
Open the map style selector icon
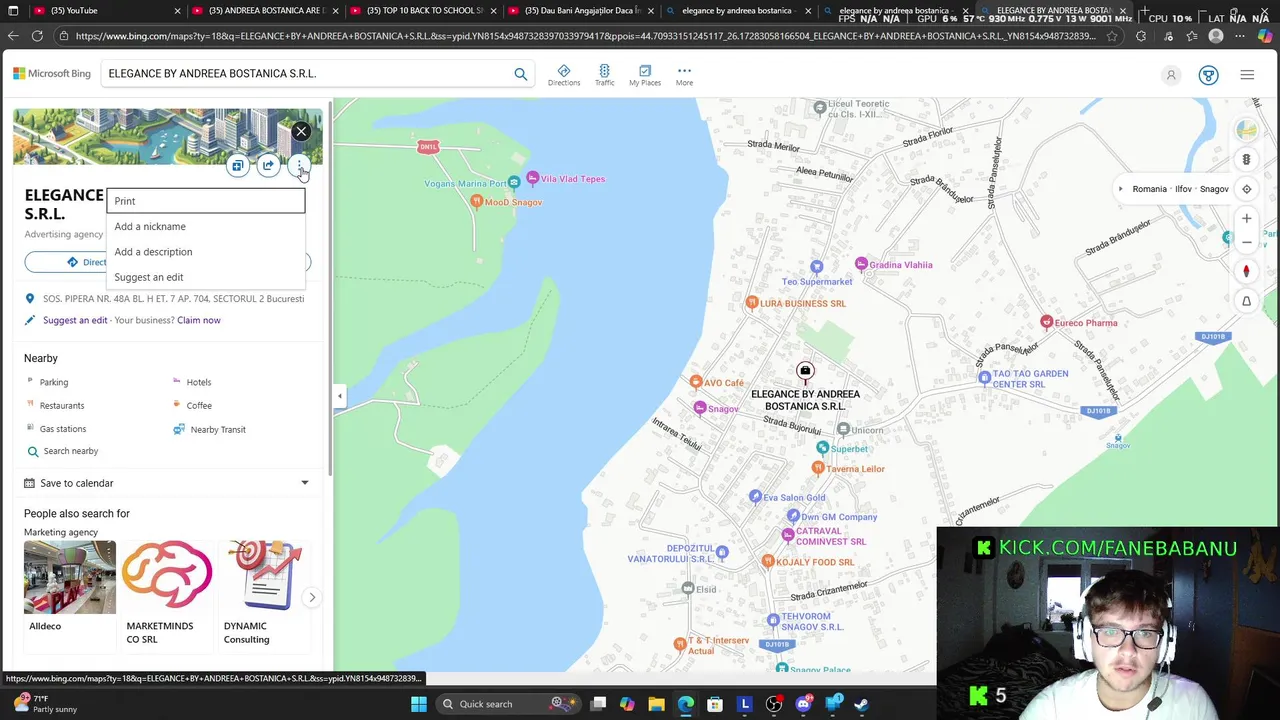(1246, 130)
